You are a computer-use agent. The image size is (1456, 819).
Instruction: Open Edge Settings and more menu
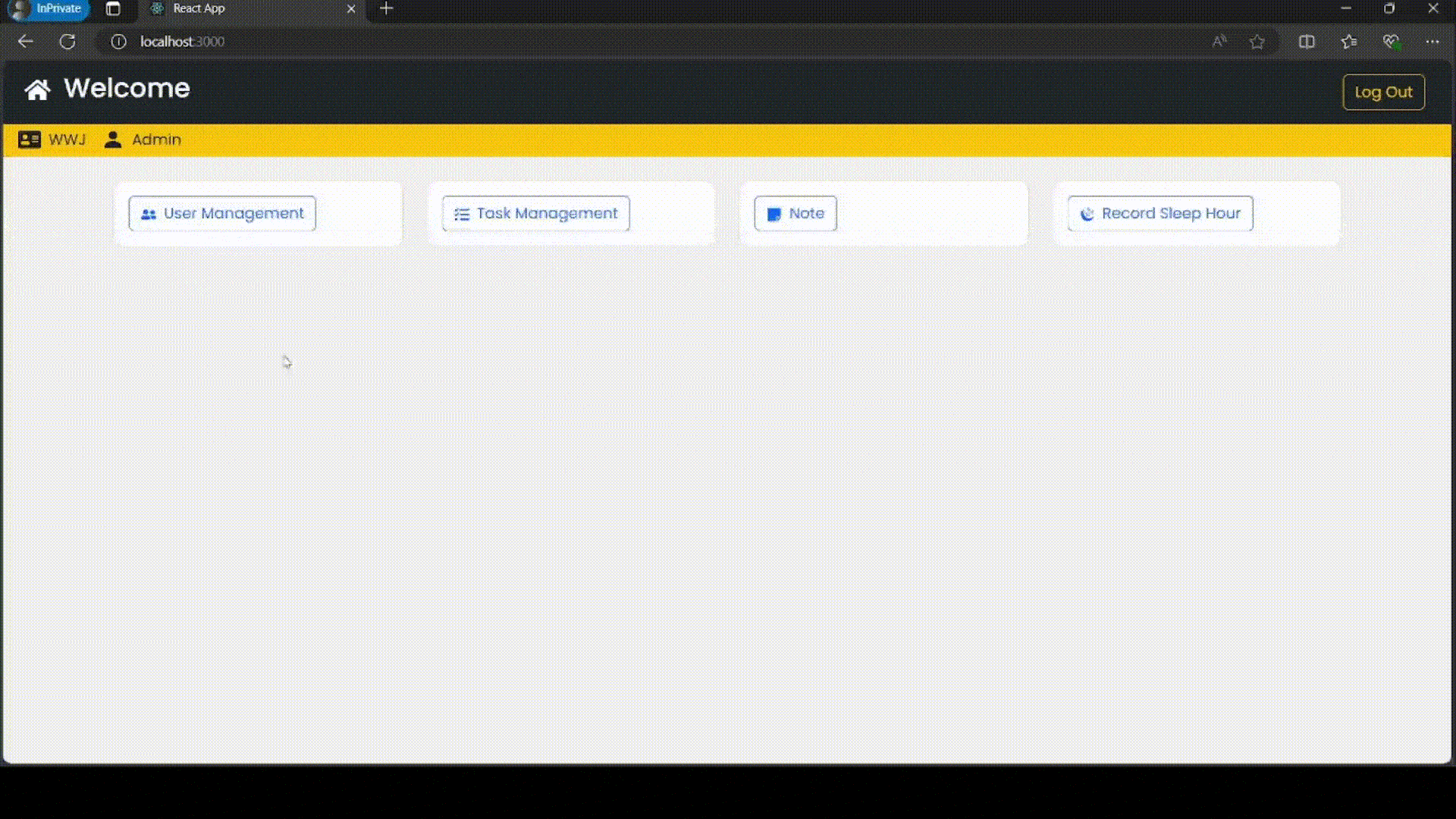point(1432,42)
